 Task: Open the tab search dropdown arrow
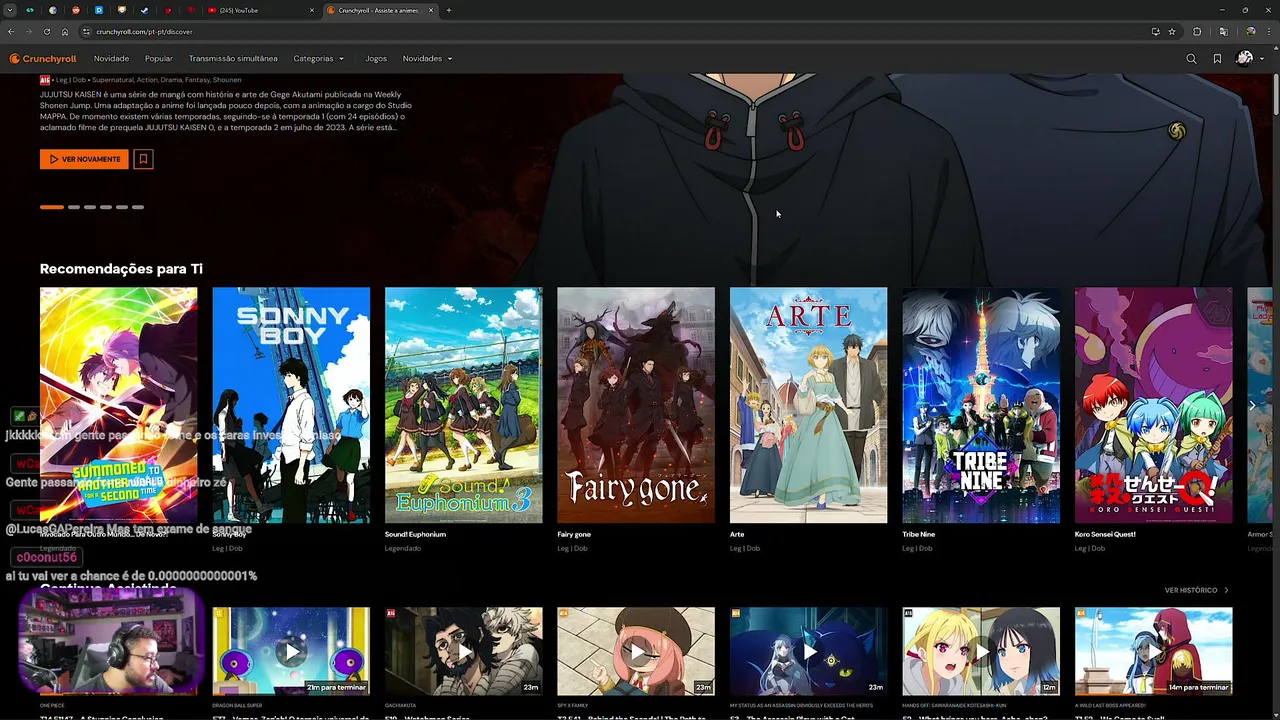pyautogui.click(x=9, y=10)
